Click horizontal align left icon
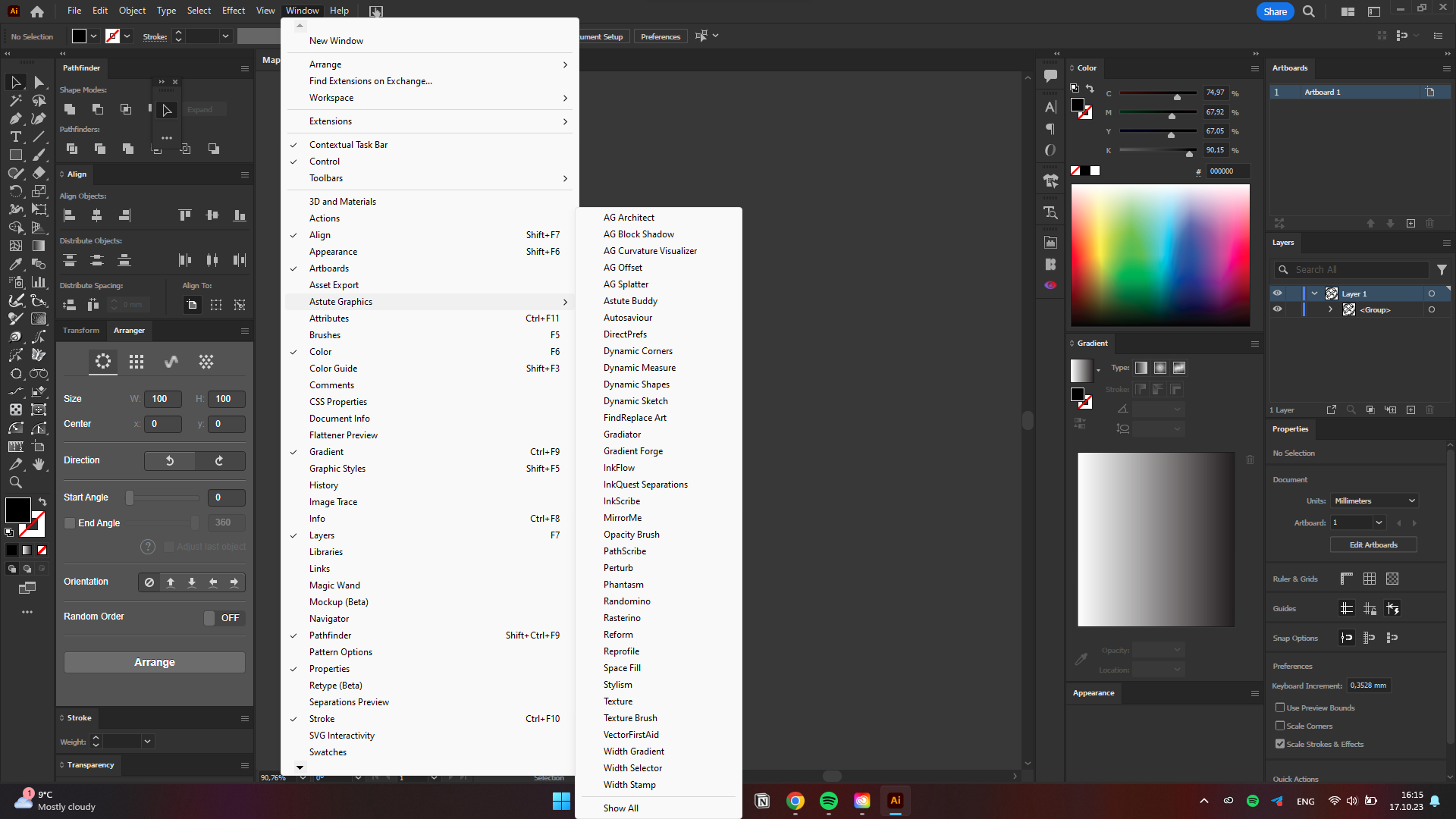The image size is (1456, 819). [x=70, y=215]
